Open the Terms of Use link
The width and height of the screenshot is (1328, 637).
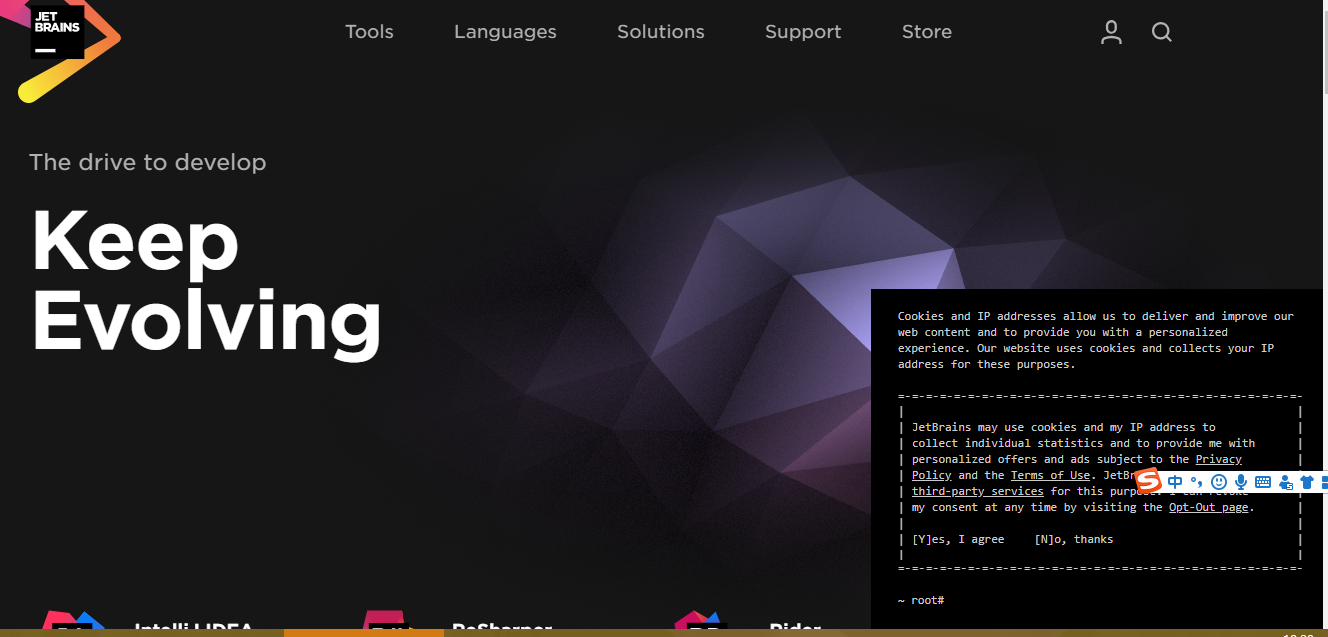(x=1050, y=475)
